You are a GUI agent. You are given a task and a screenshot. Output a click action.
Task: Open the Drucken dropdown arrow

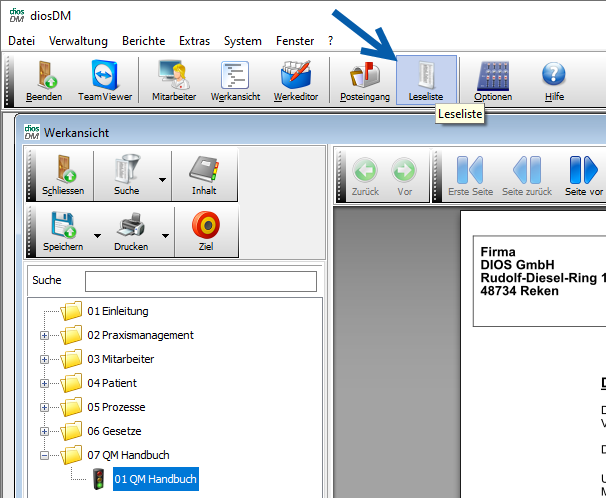pos(164,236)
